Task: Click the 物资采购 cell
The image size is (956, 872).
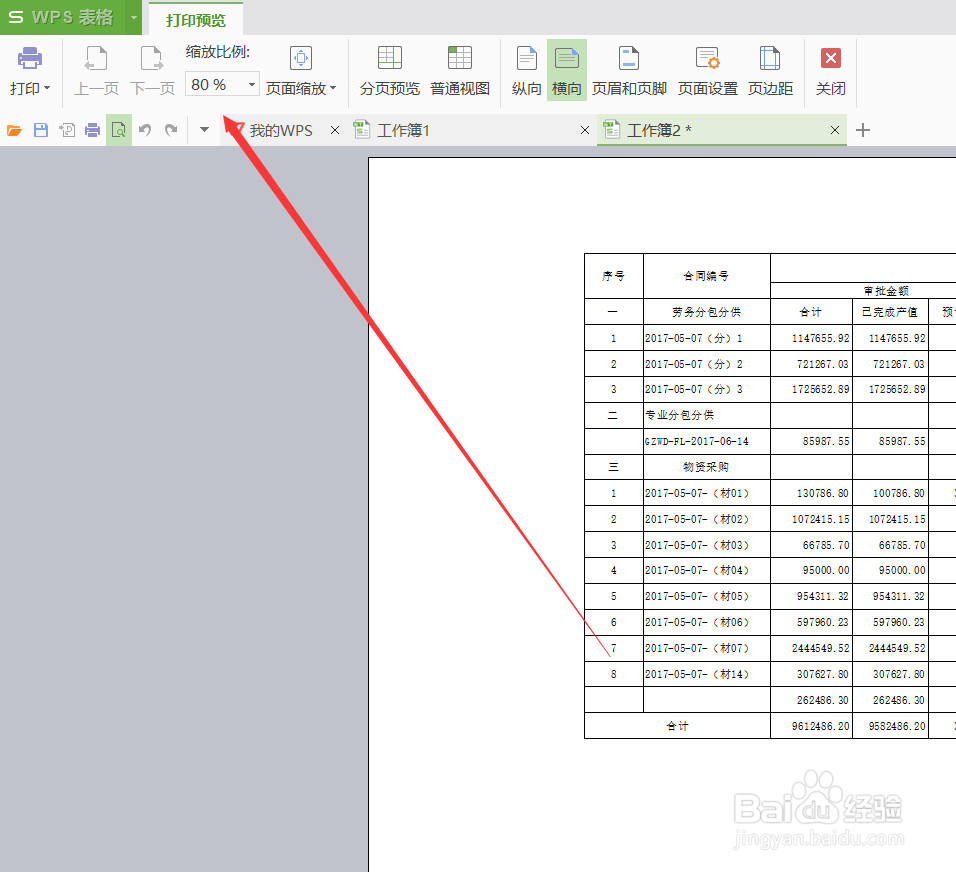Action: point(707,466)
